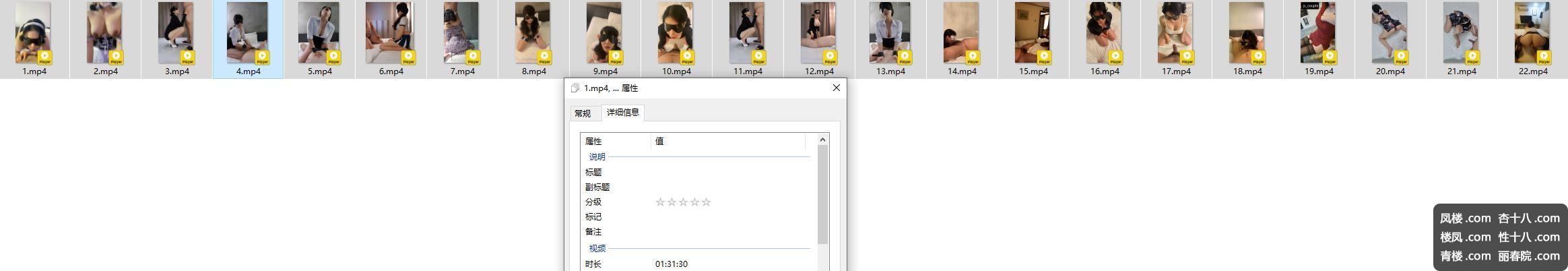Switch to the 常规 tab
The height and width of the screenshot is (271, 1568).
[x=583, y=114]
